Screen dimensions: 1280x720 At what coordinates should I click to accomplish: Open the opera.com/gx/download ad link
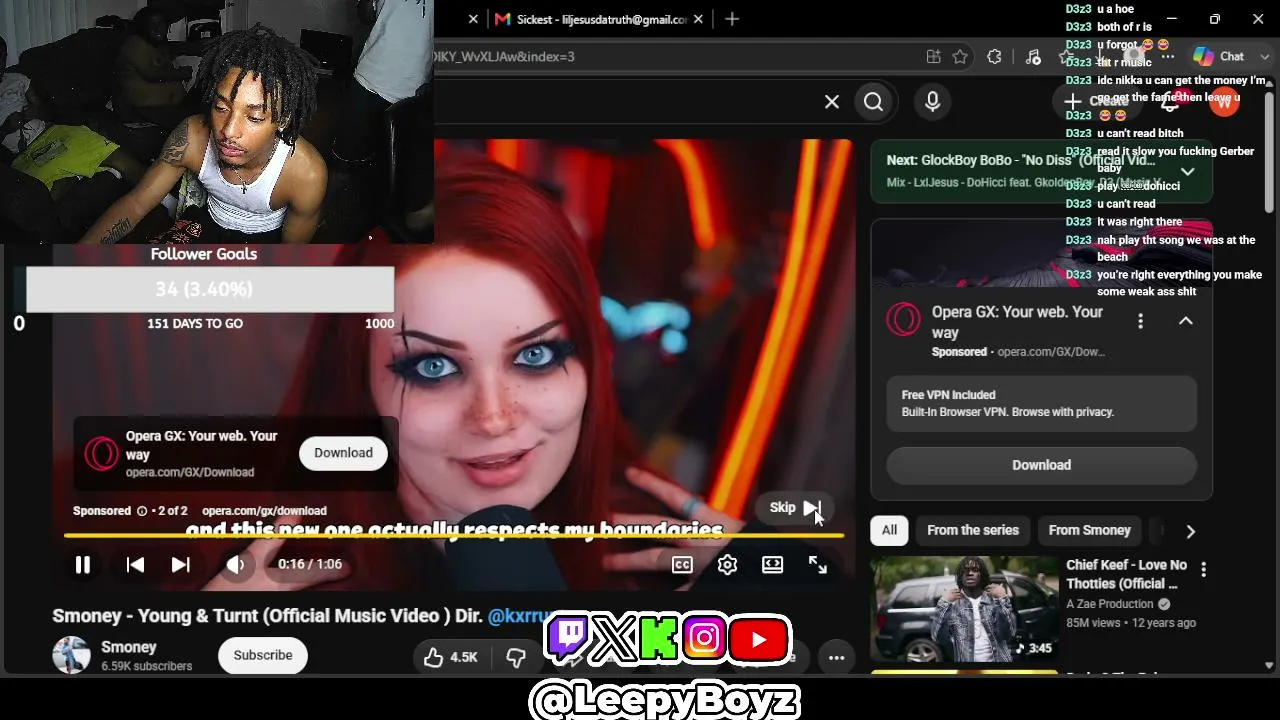(x=264, y=511)
